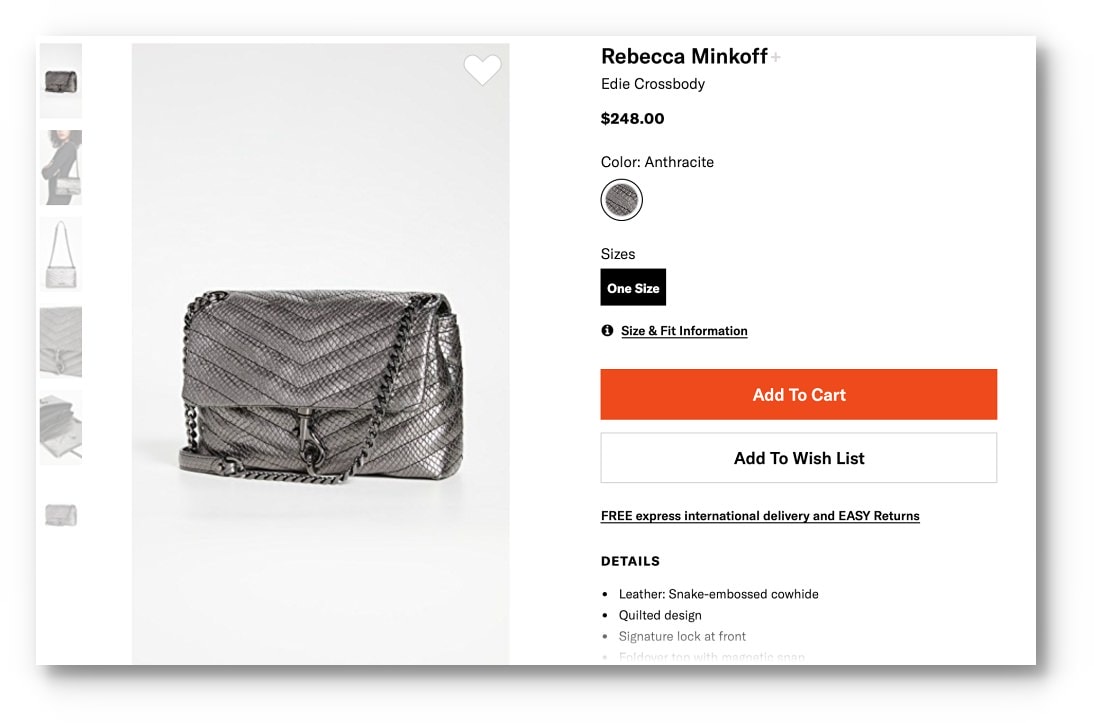The height and width of the screenshot is (723, 1094).
Task: Select the thumbnail of bag with hanging strap
Action: pyautogui.click(x=61, y=254)
